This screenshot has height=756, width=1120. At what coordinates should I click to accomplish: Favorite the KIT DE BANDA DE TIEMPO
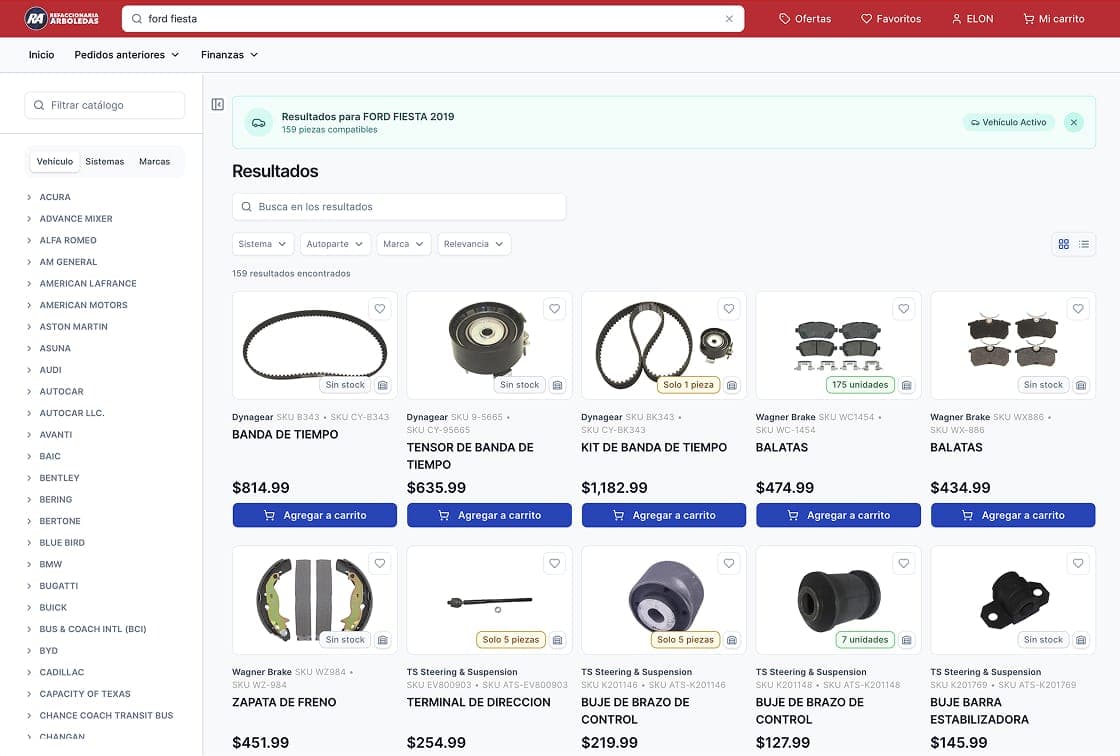[x=729, y=309]
